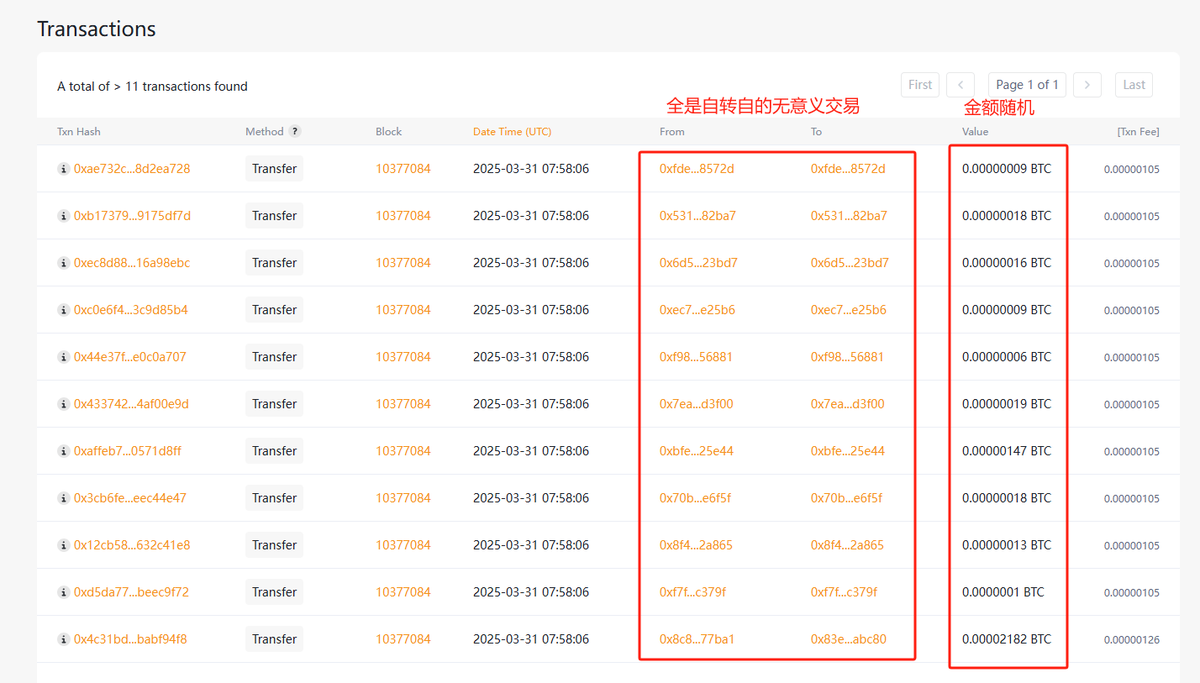Go to the First page
1200x683 pixels.
tap(920, 85)
